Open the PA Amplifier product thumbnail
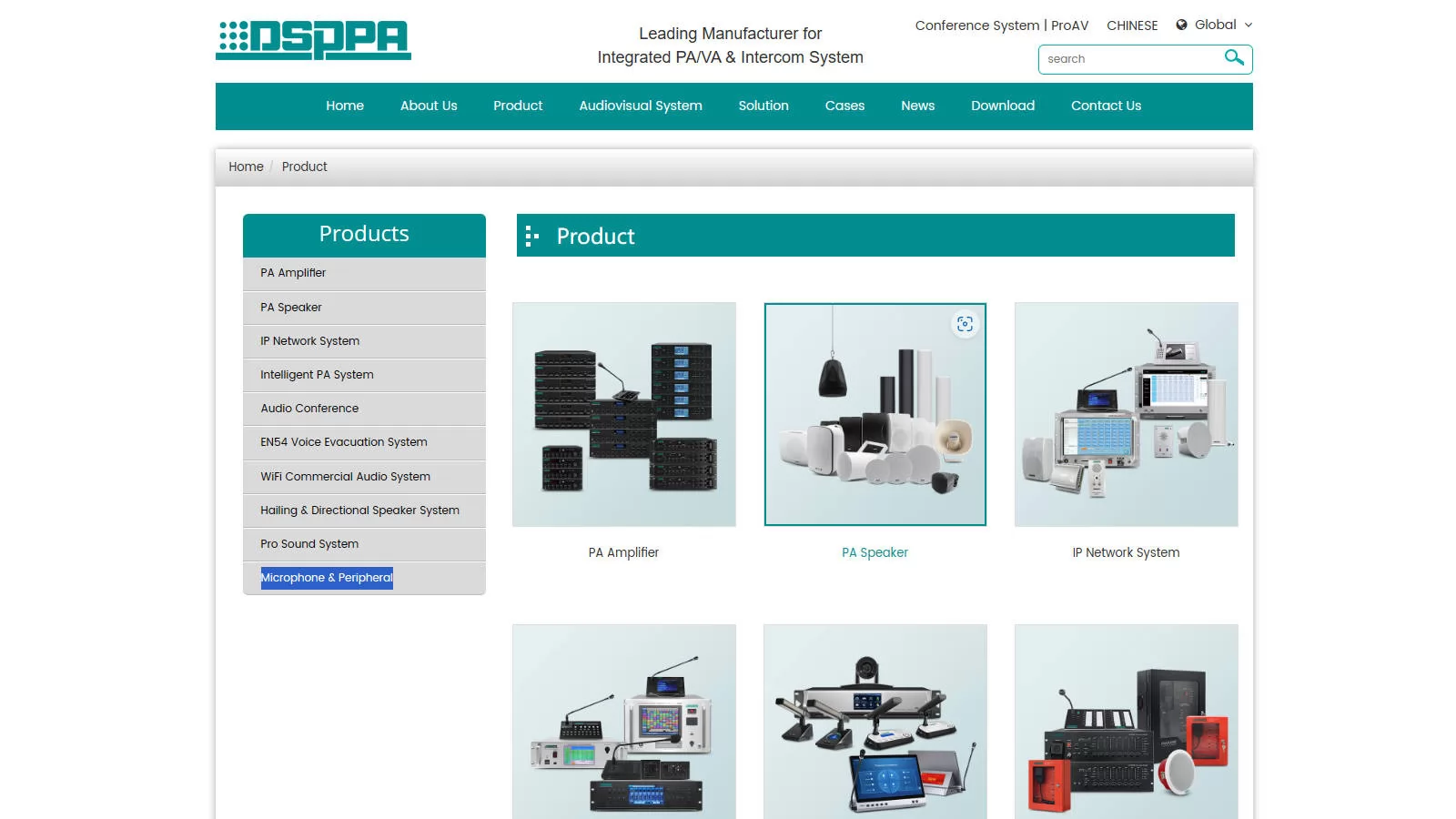The height and width of the screenshot is (819, 1456). click(x=623, y=414)
